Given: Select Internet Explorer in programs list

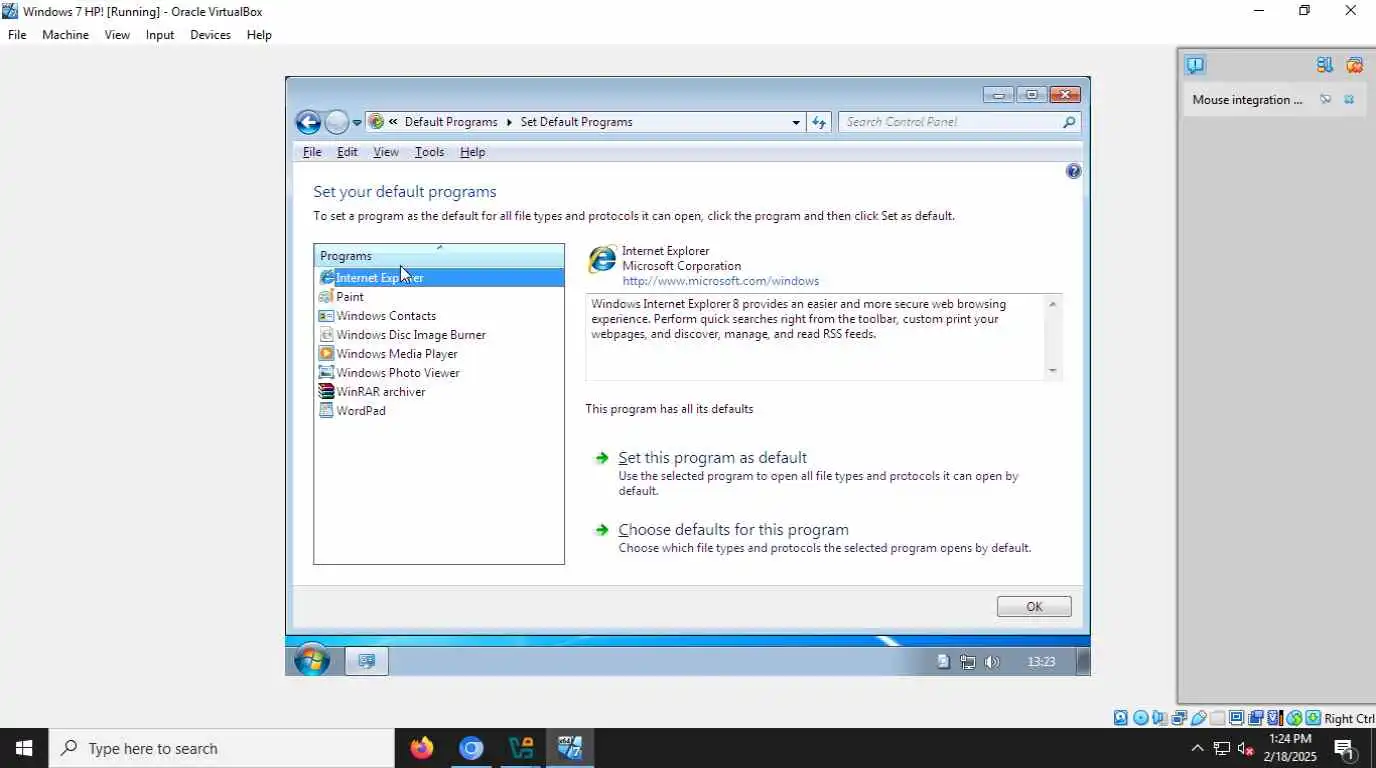Looking at the screenshot, I should (439, 278).
